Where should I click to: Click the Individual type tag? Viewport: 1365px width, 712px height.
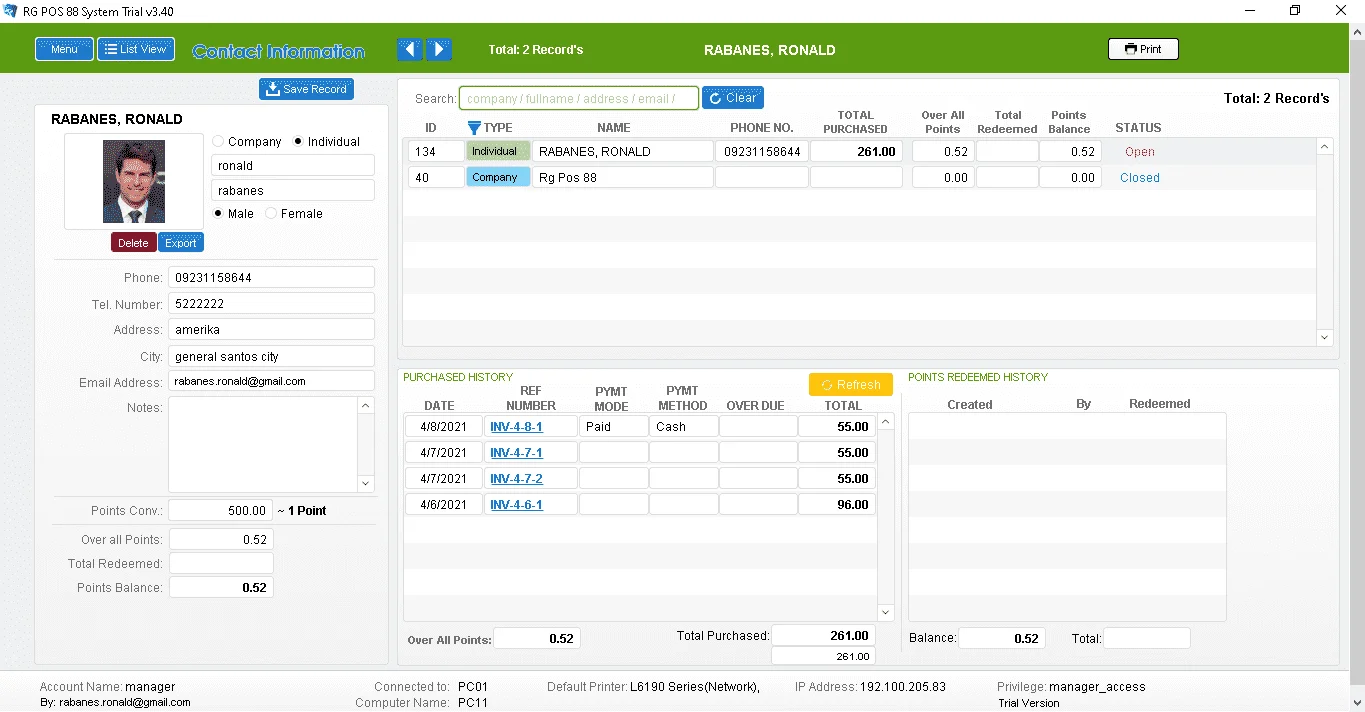pos(498,152)
